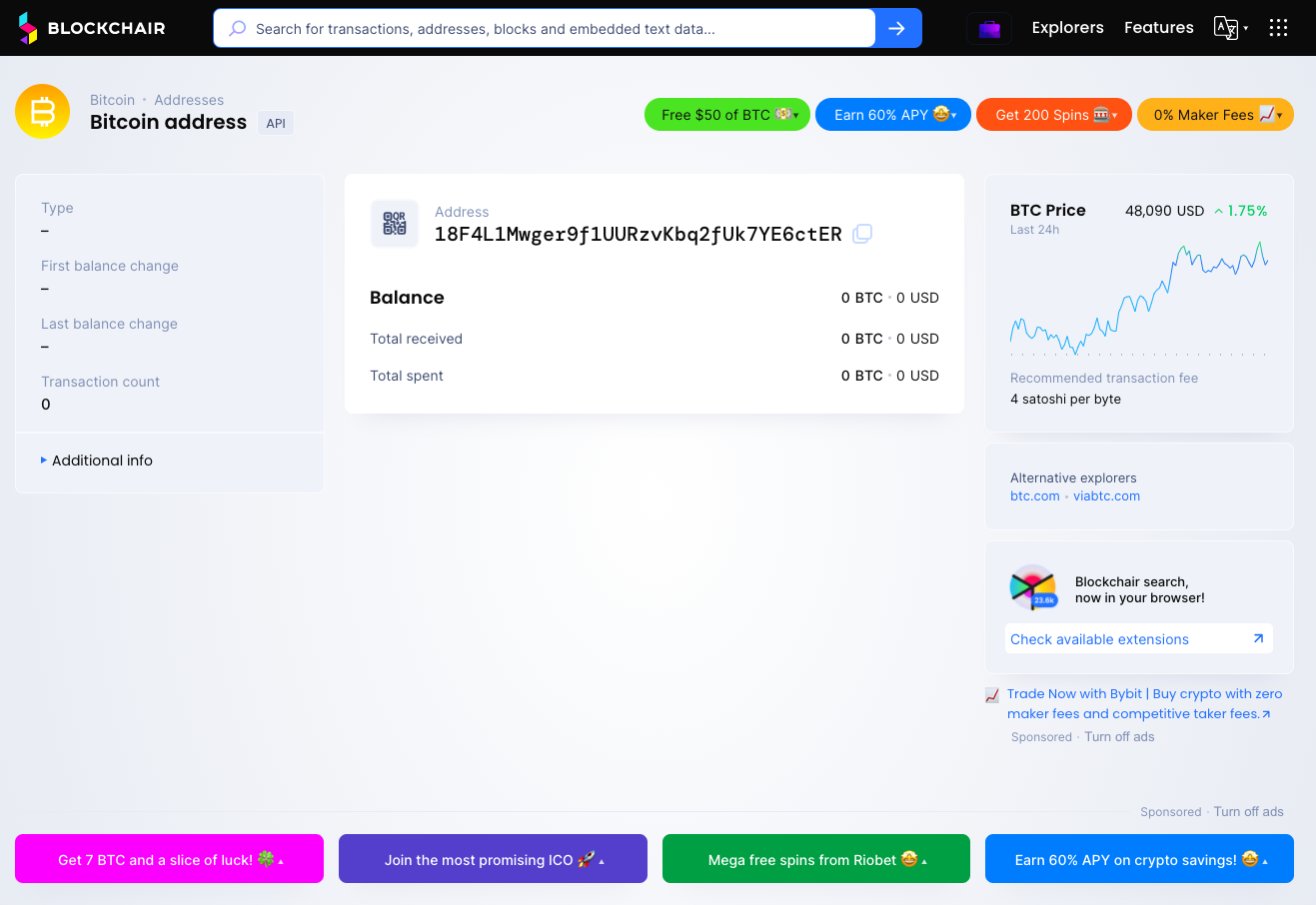Screen dimensions: 1316x905
Task: Expand the Earn 60% APY dropdown
Action: pos(893,115)
